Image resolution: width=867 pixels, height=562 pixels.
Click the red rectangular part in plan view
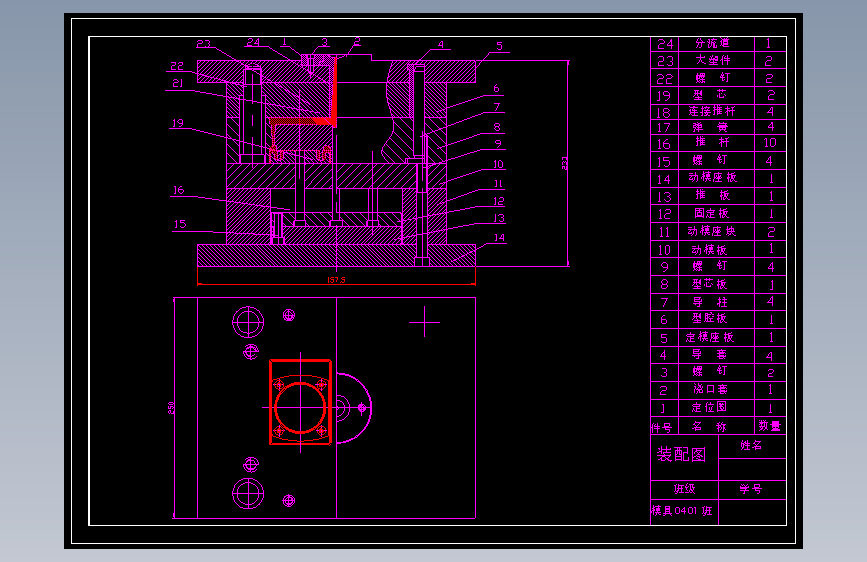pos(300,402)
